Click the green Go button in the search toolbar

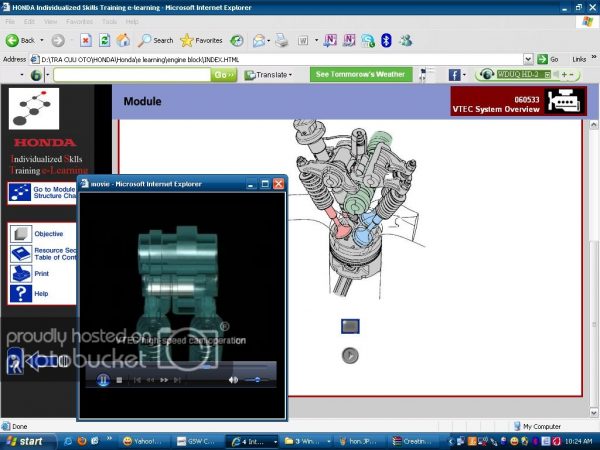click(224, 75)
